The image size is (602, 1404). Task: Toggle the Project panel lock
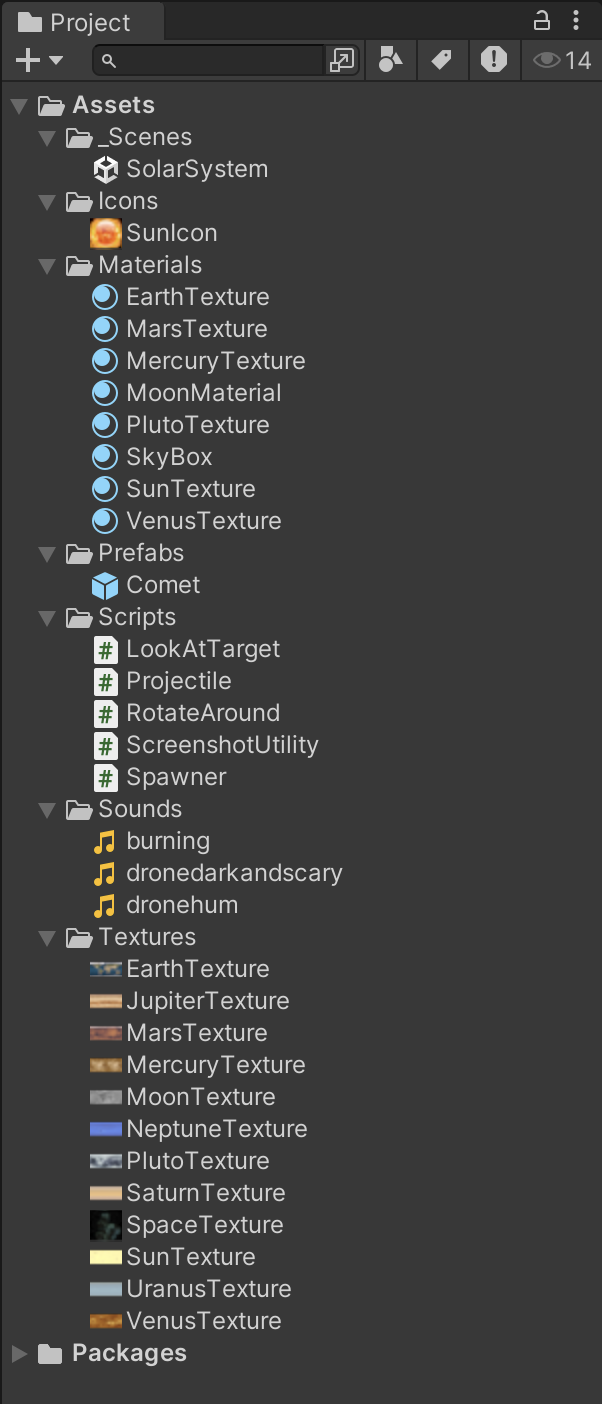point(541,20)
